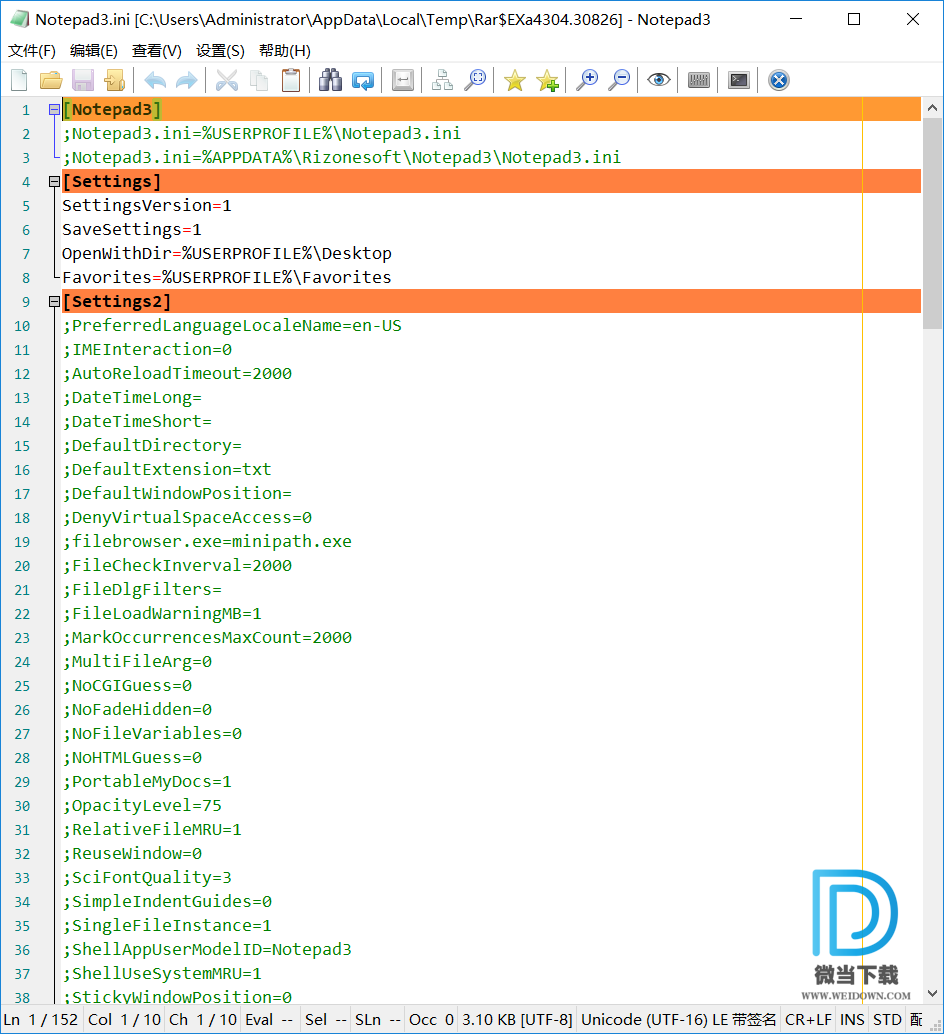Click the Occ 0 status field

[x=431, y=1019]
